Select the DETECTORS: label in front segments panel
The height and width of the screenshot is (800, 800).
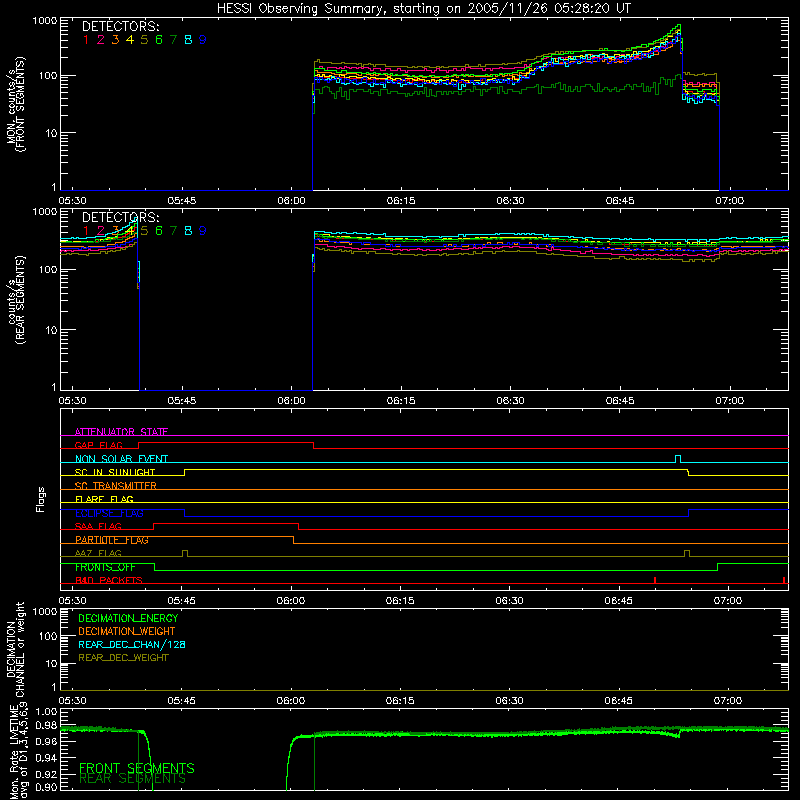click(120, 26)
